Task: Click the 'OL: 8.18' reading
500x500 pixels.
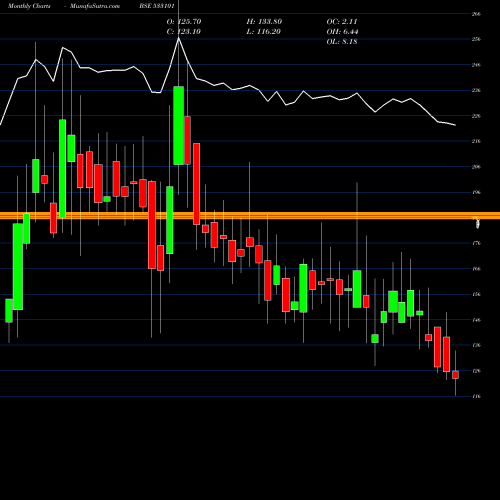Action: (342, 42)
